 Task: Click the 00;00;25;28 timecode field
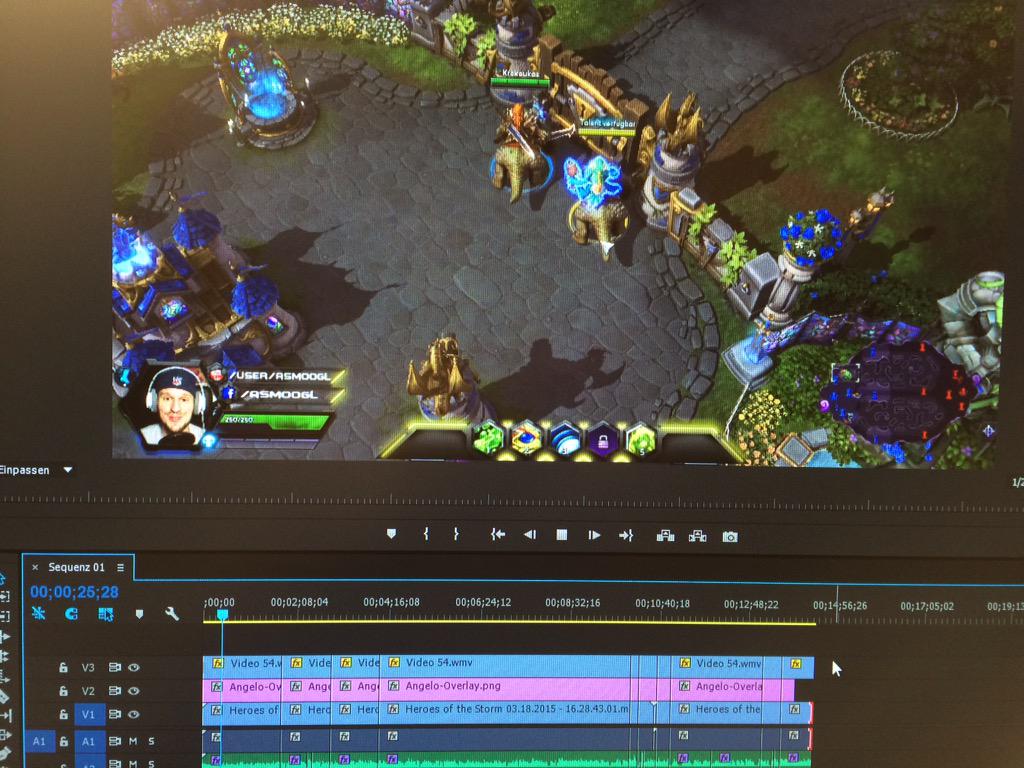74,592
